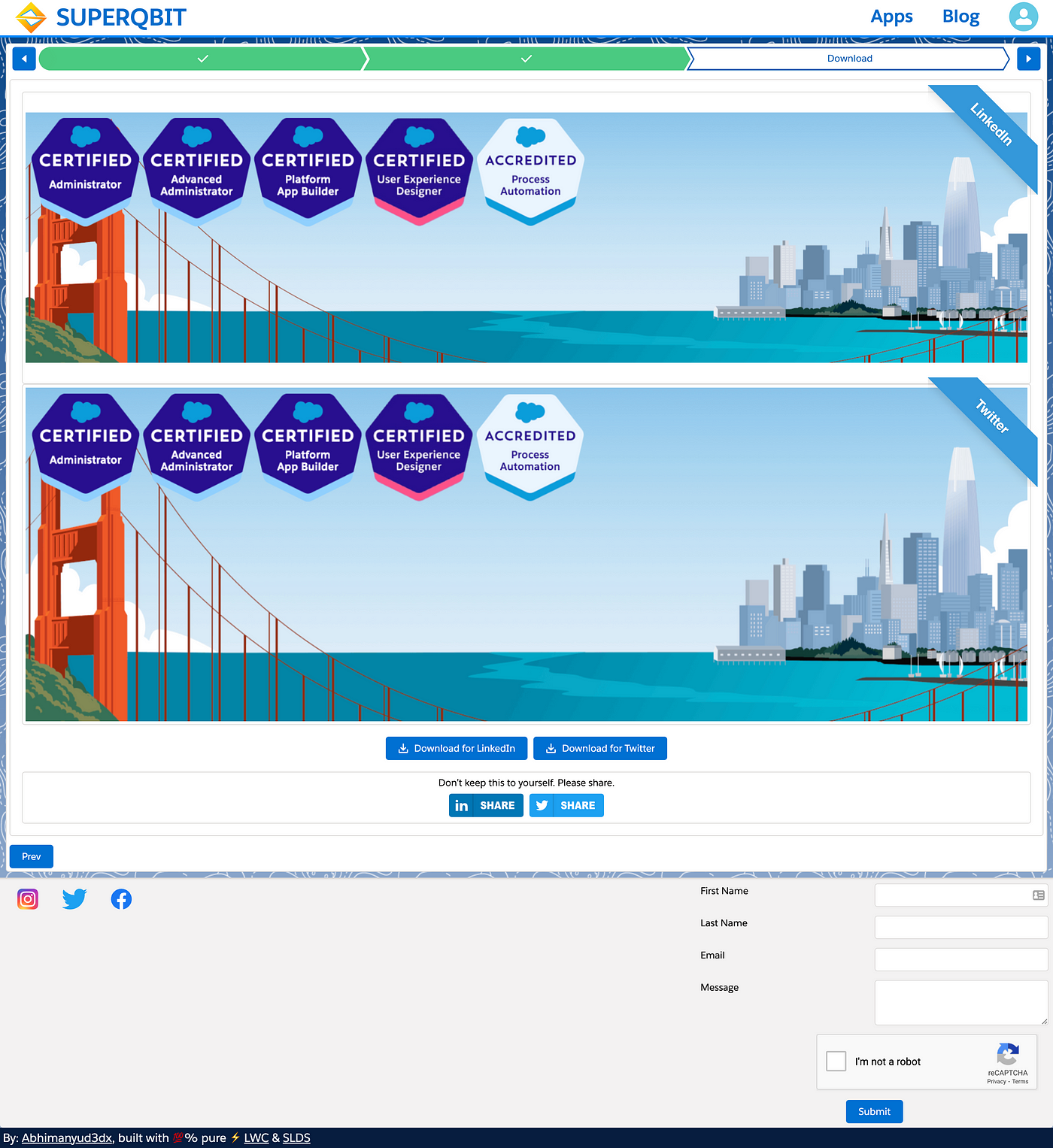
Task: Open the Instagram social icon
Action: click(x=28, y=899)
